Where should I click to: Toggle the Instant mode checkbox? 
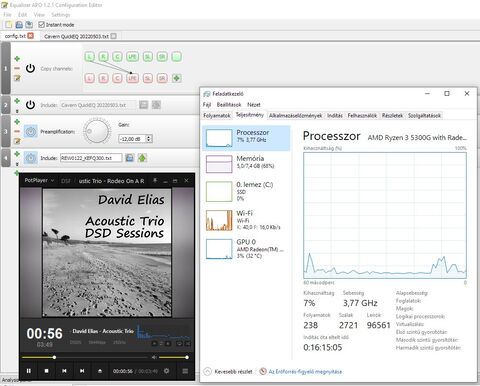[41, 25]
